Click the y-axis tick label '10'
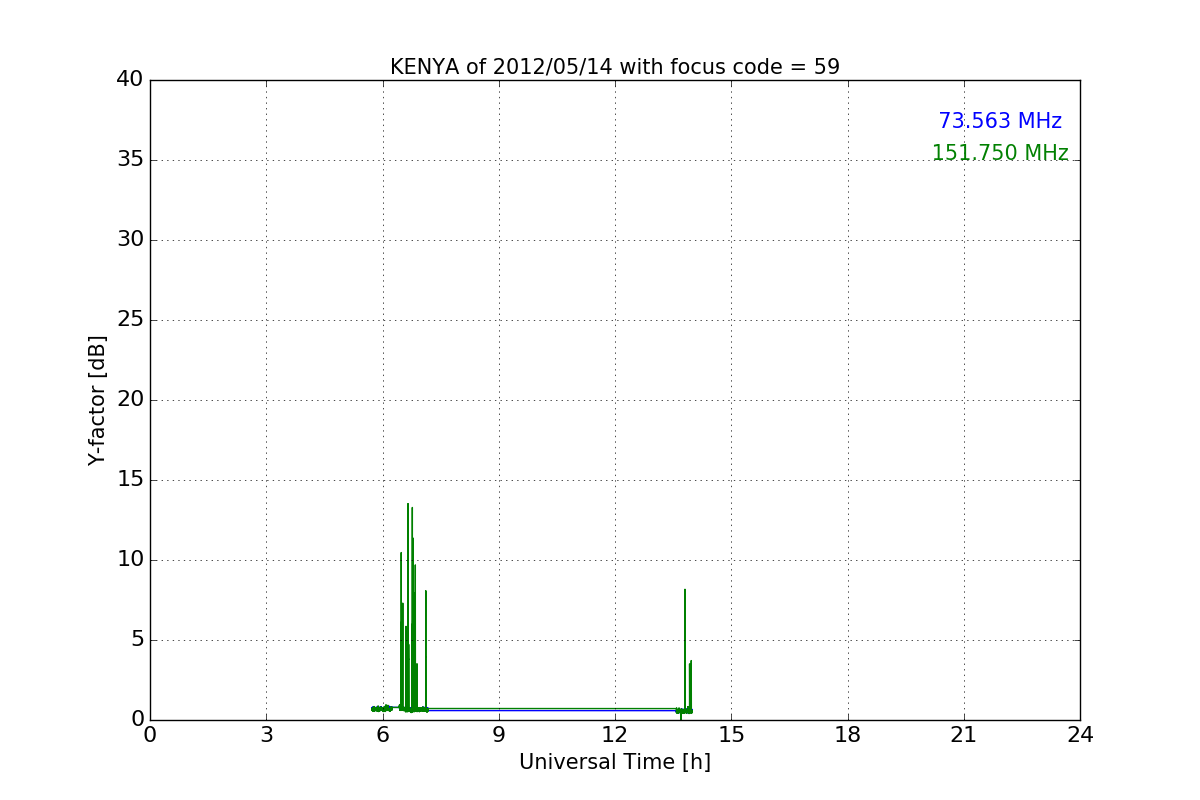 (x=130, y=560)
